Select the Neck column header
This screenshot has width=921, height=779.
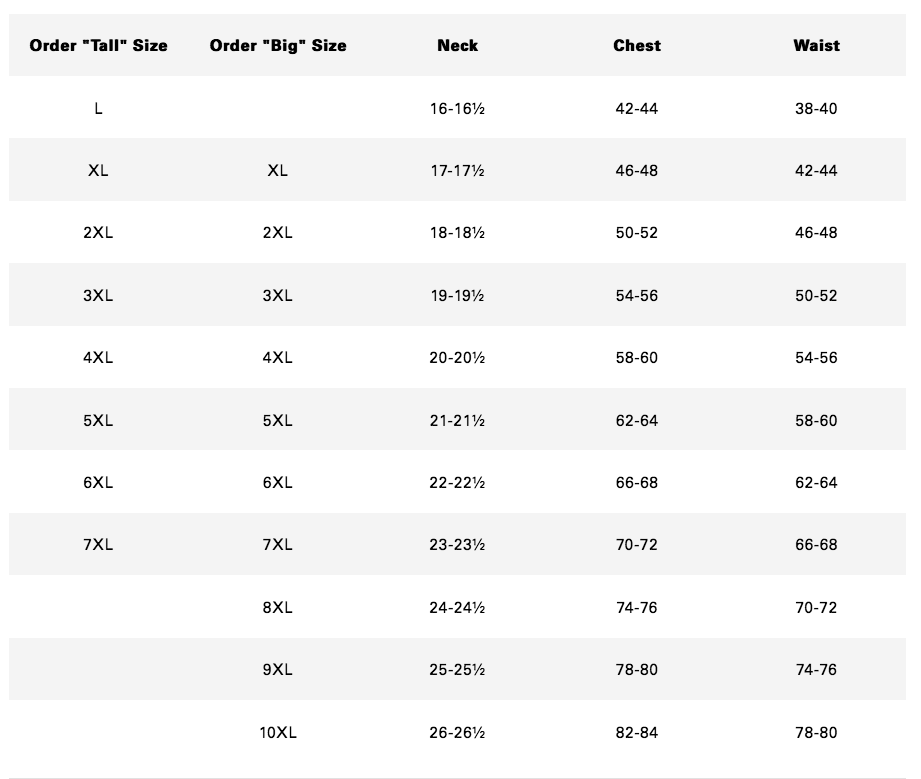457,45
